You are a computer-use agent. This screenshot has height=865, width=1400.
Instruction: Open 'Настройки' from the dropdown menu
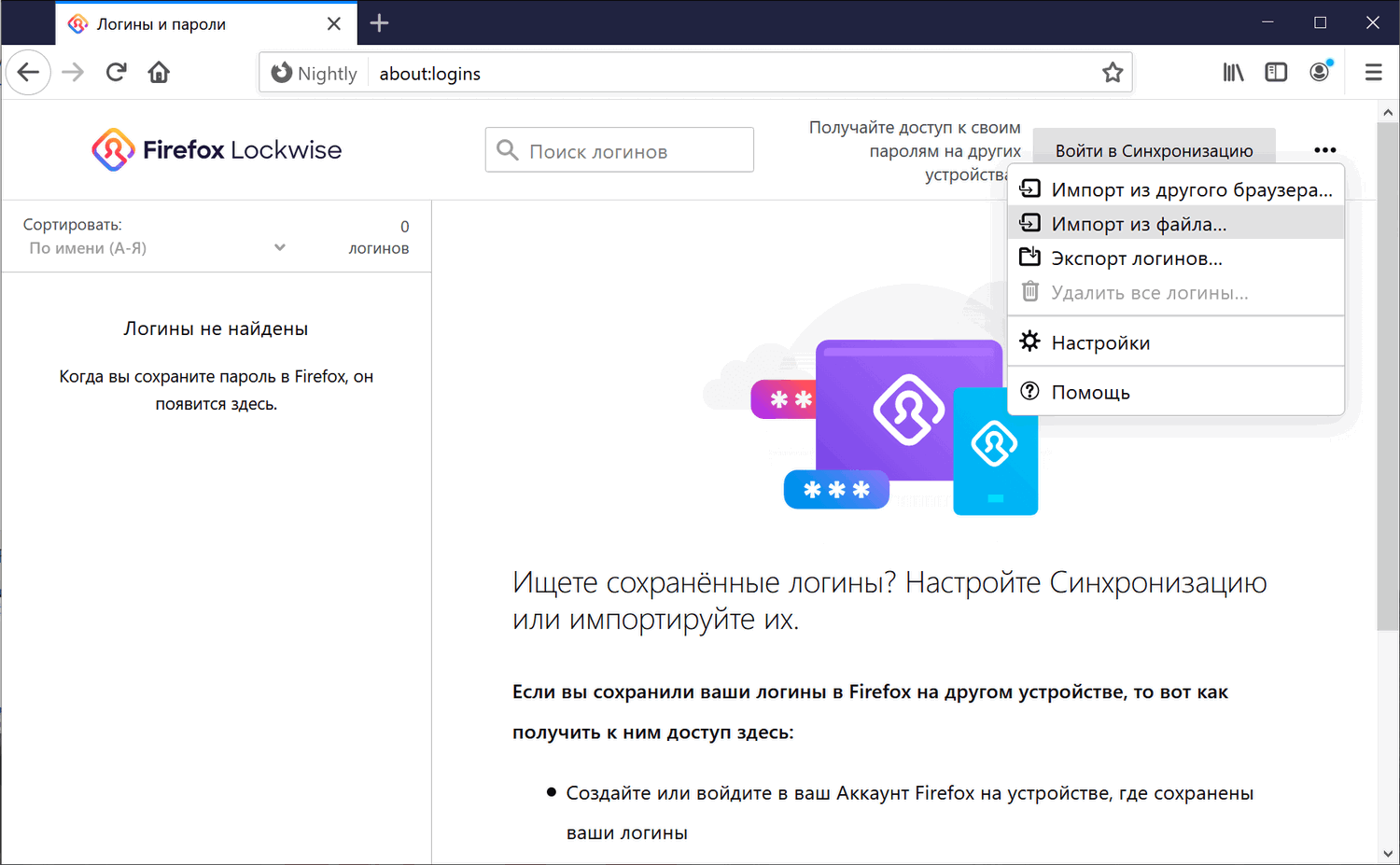[x=1176, y=342]
